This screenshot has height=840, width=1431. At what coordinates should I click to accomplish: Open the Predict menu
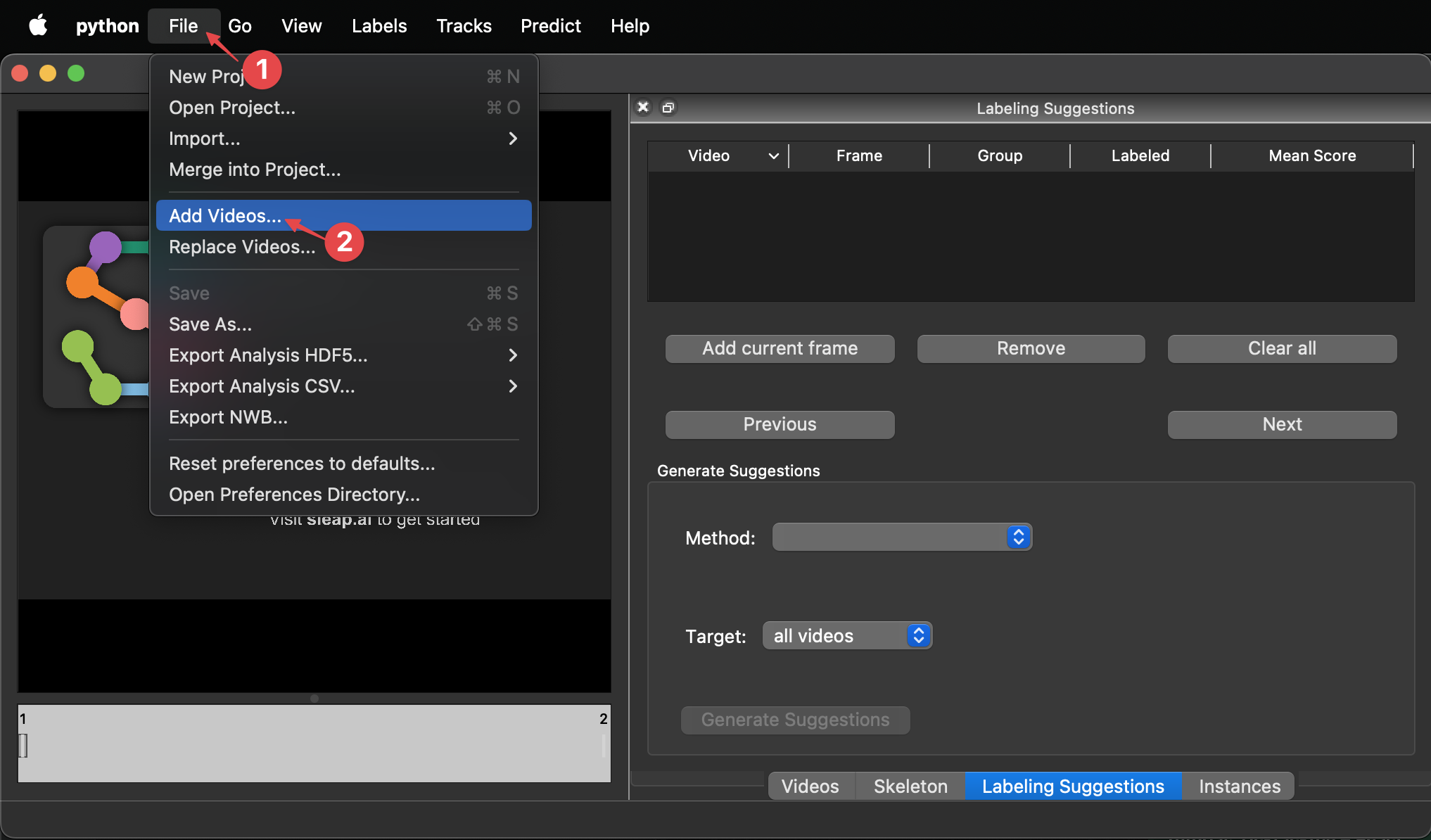pos(550,26)
